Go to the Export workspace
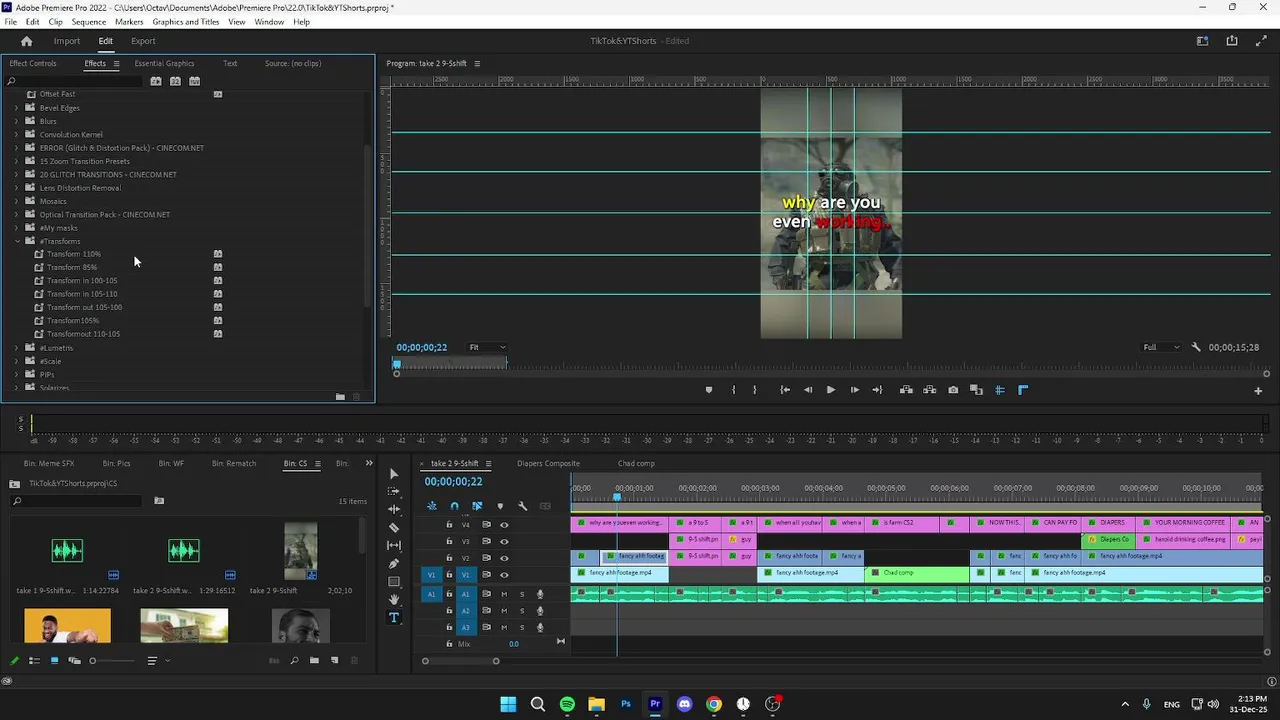Viewport: 1280px width, 720px height. click(143, 41)
